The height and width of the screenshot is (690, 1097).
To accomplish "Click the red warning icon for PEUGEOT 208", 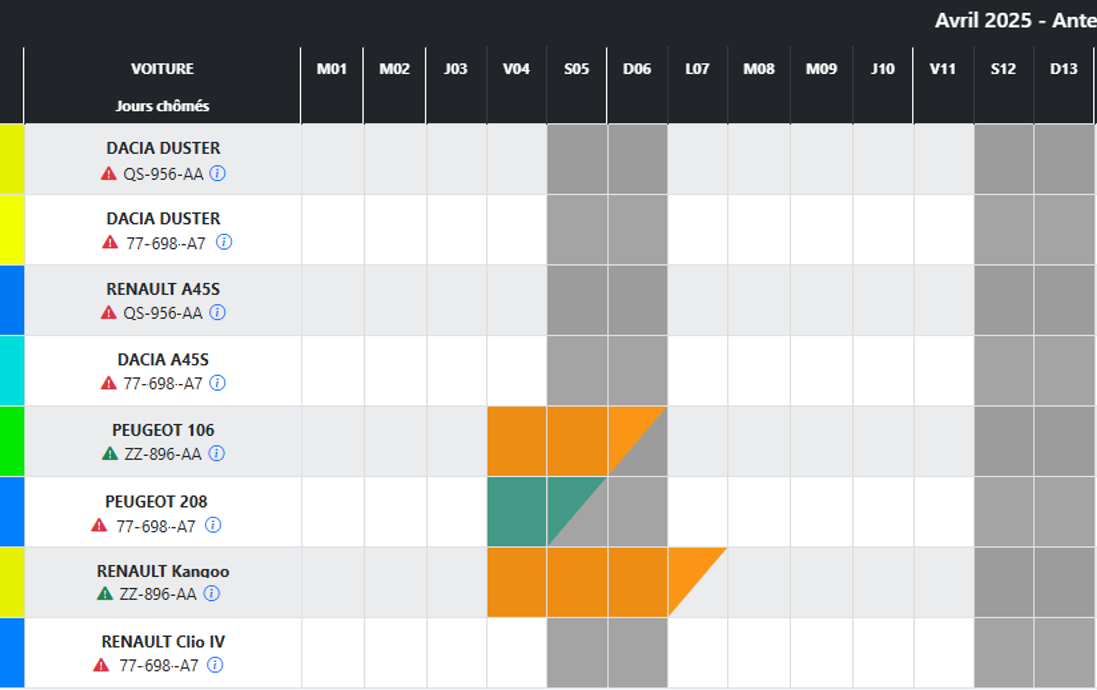I will point(99,526).
